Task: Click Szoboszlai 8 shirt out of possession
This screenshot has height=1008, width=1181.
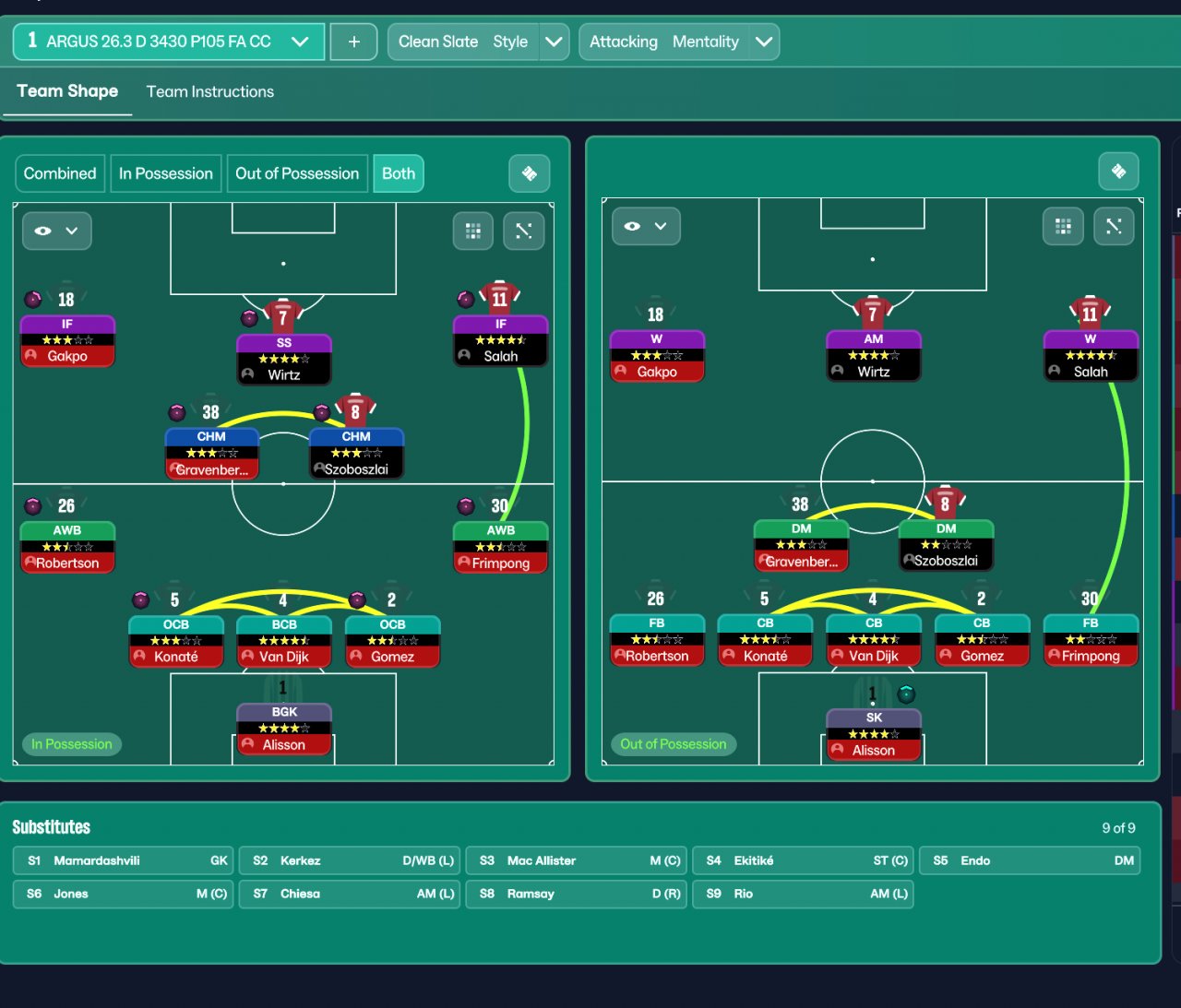Action: (x=945, y=504)
